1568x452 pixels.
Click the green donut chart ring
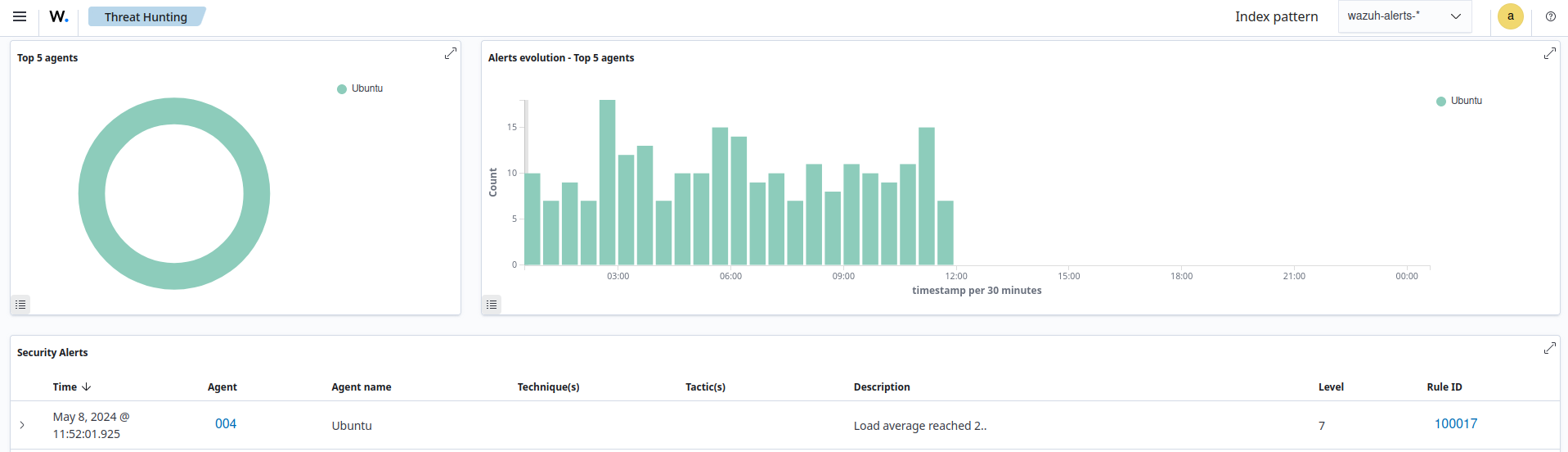(92, 193)
